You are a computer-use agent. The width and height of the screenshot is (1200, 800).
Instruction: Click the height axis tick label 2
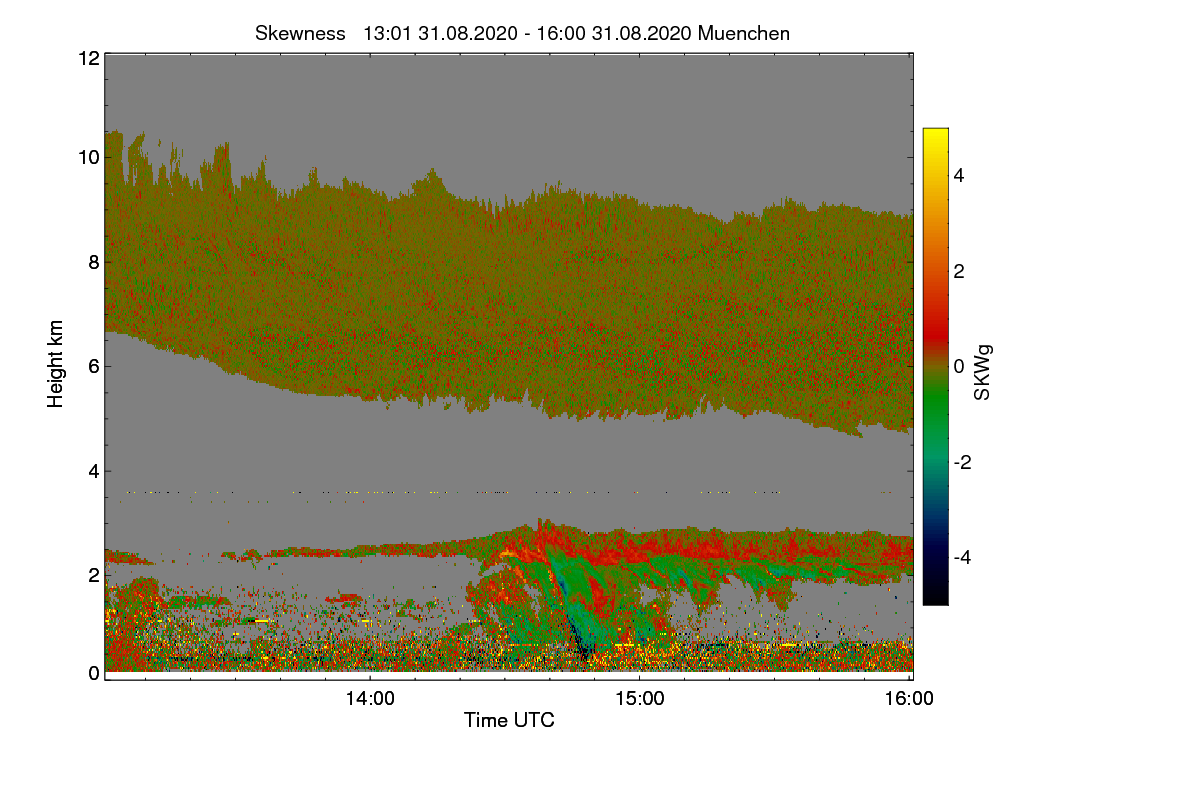click(x=94, y=575)
